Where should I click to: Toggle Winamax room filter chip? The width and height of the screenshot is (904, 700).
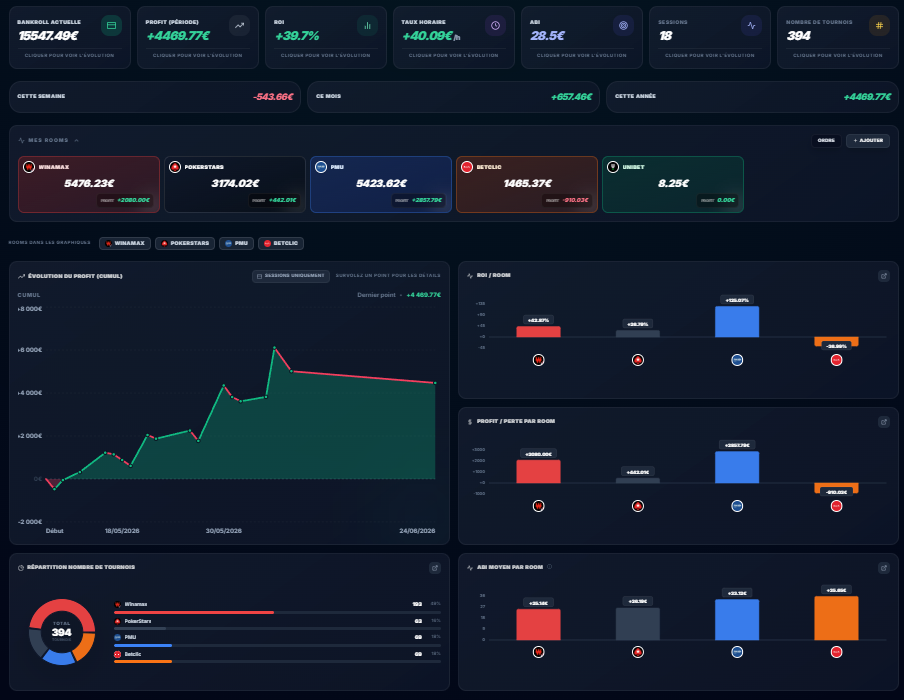[x=125, y=243]
